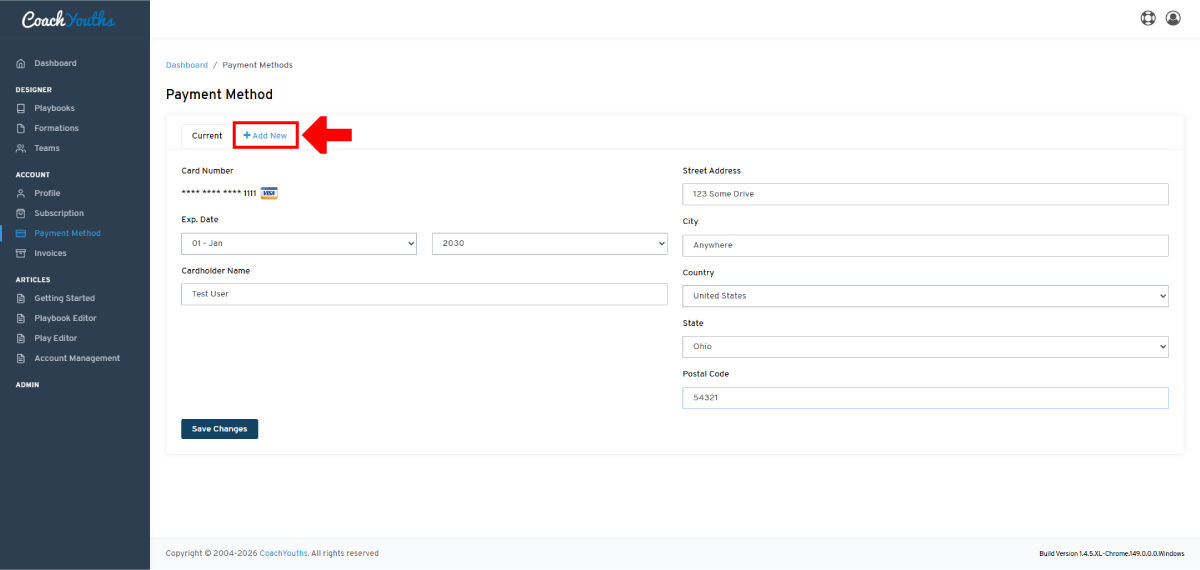This screenshot has height=570, width=1200.
Task: Click the Getting Started article icon
Action: click(21, 298)
